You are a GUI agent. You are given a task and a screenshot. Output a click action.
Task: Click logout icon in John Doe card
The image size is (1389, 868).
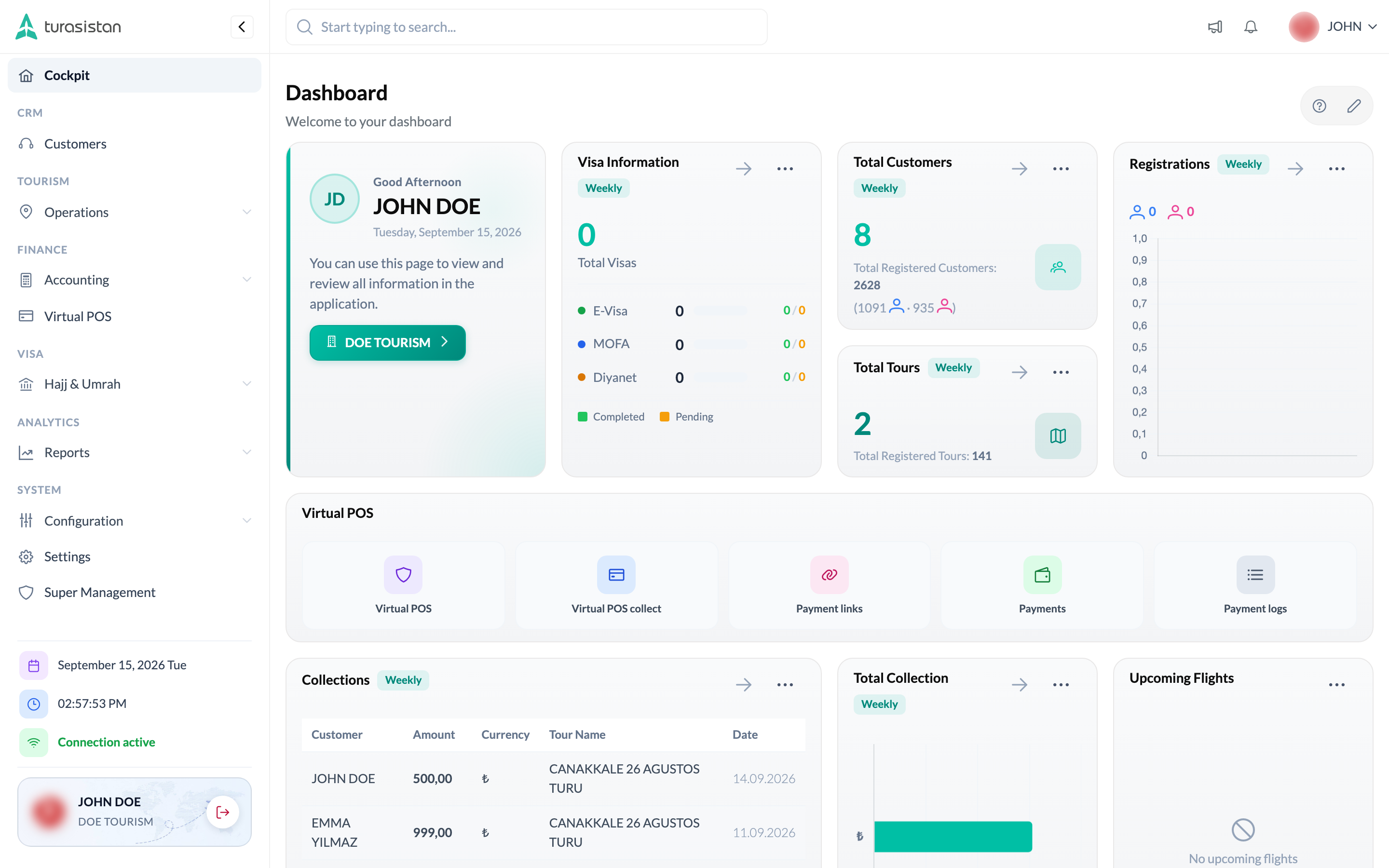pos(223,812)
